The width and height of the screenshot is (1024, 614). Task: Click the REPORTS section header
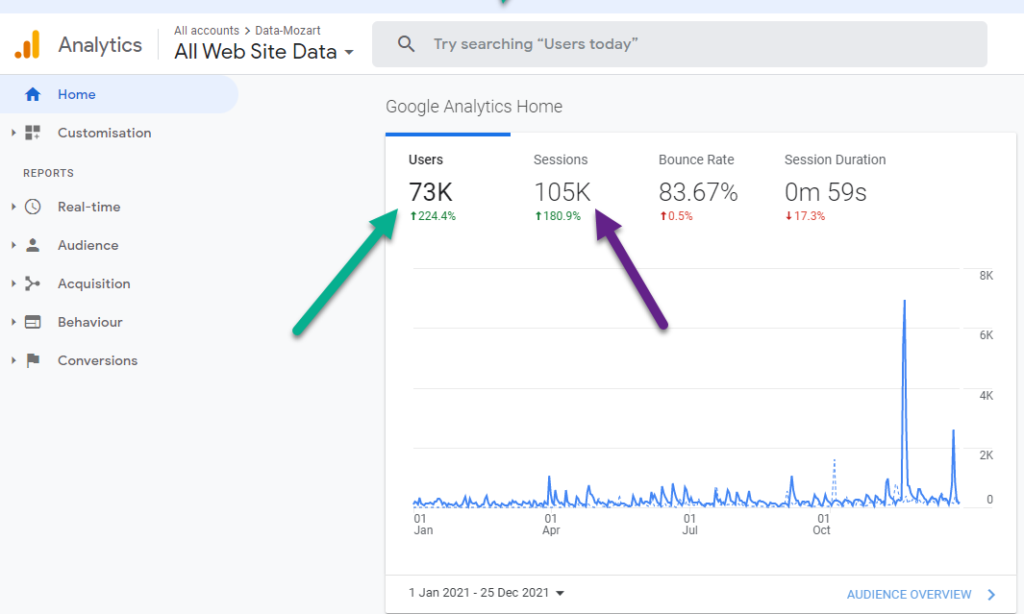click(48, 173)
